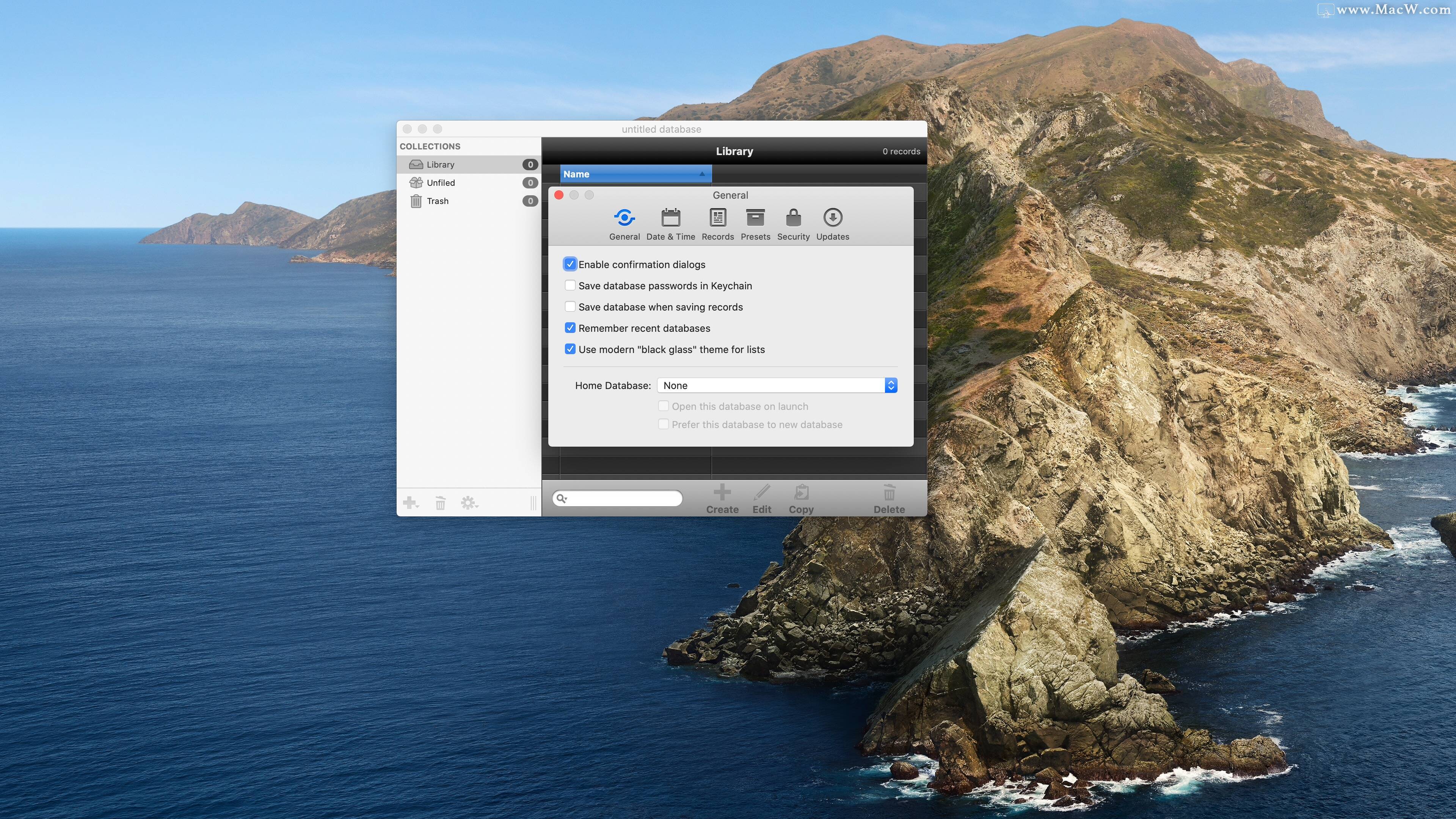The image size is (1456, 819).
Task: Enable saving database passwords in Keychain
Action: 570,286
